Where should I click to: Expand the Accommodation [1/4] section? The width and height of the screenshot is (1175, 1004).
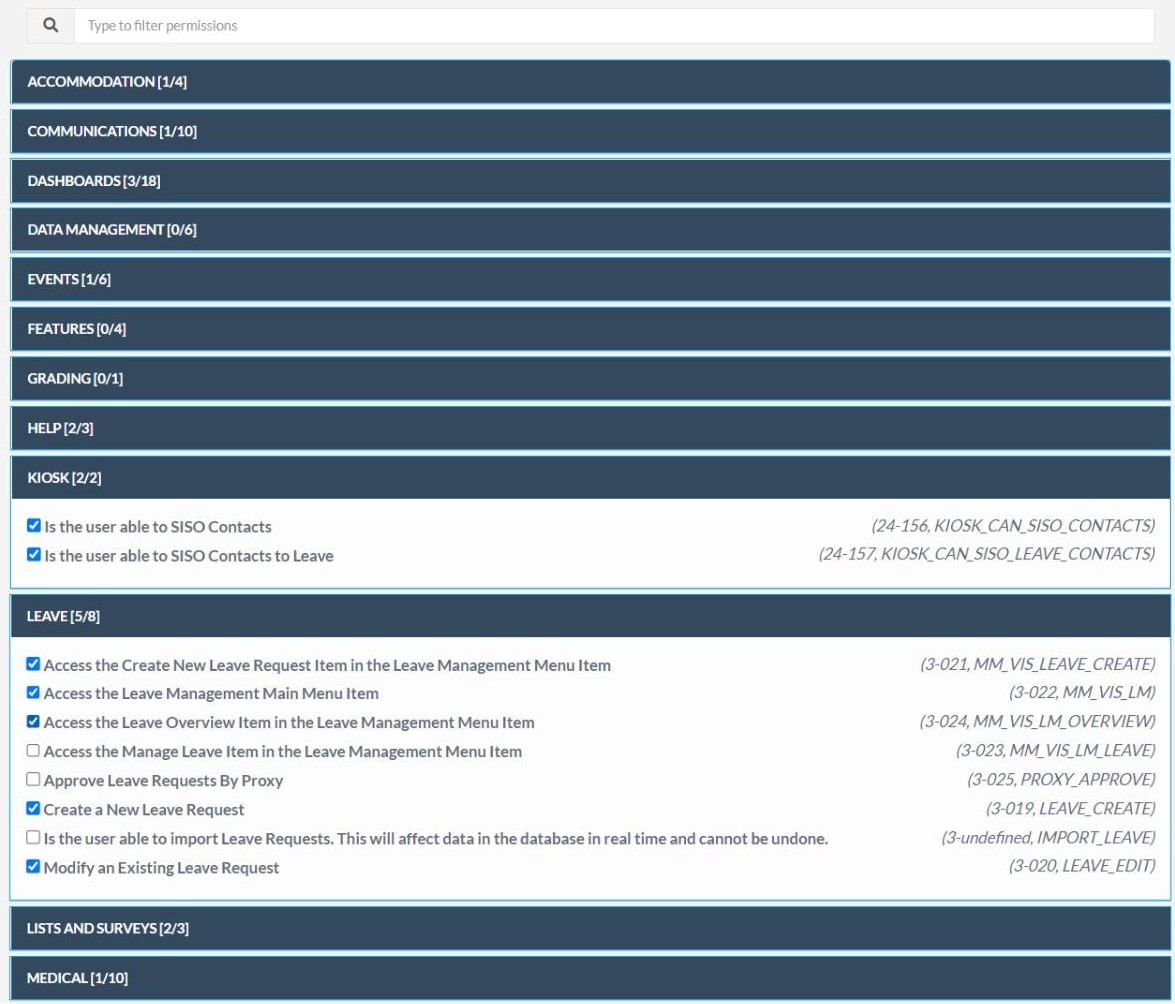tap(590, 82)
